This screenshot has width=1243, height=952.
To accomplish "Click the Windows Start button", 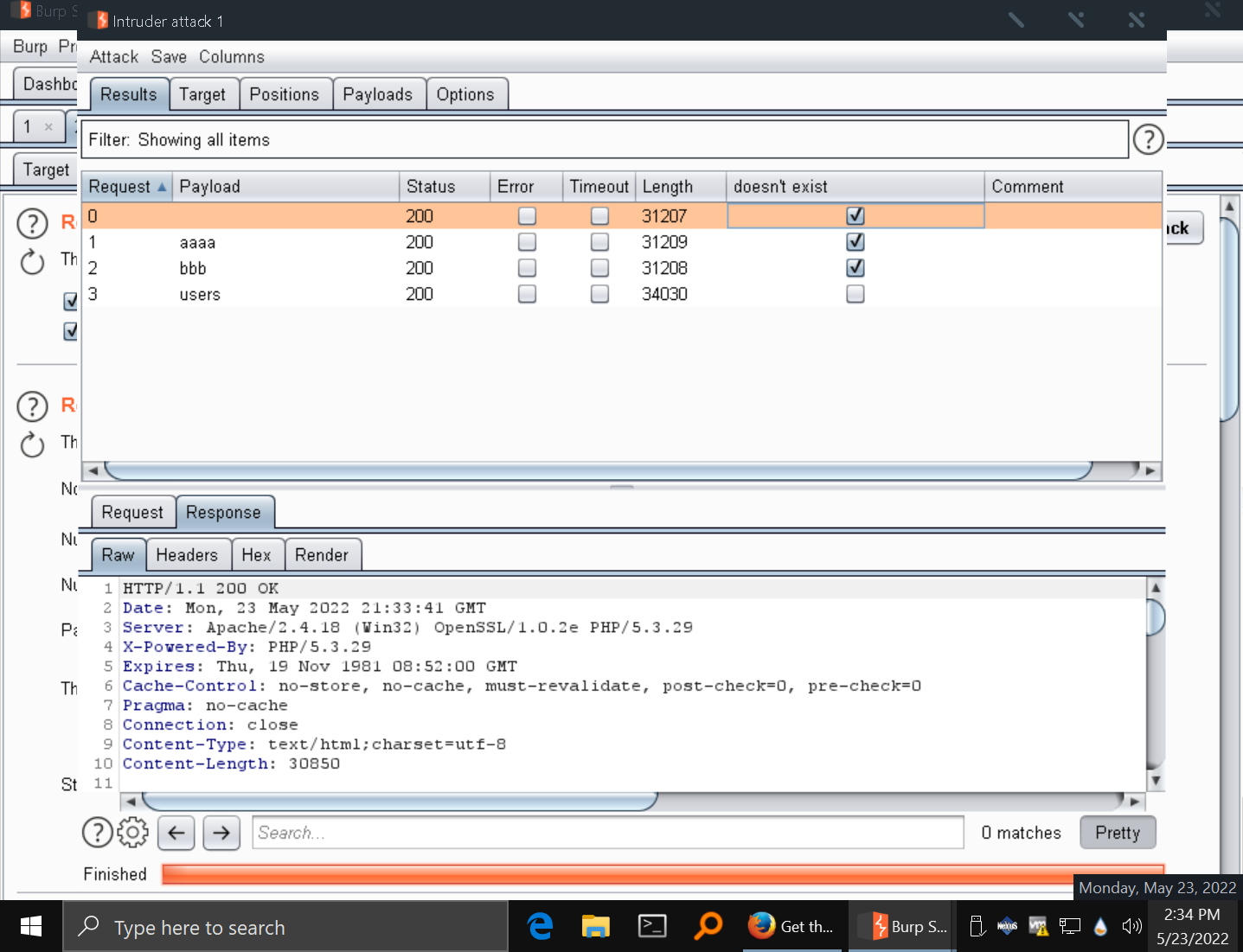I will pos(31,926).
